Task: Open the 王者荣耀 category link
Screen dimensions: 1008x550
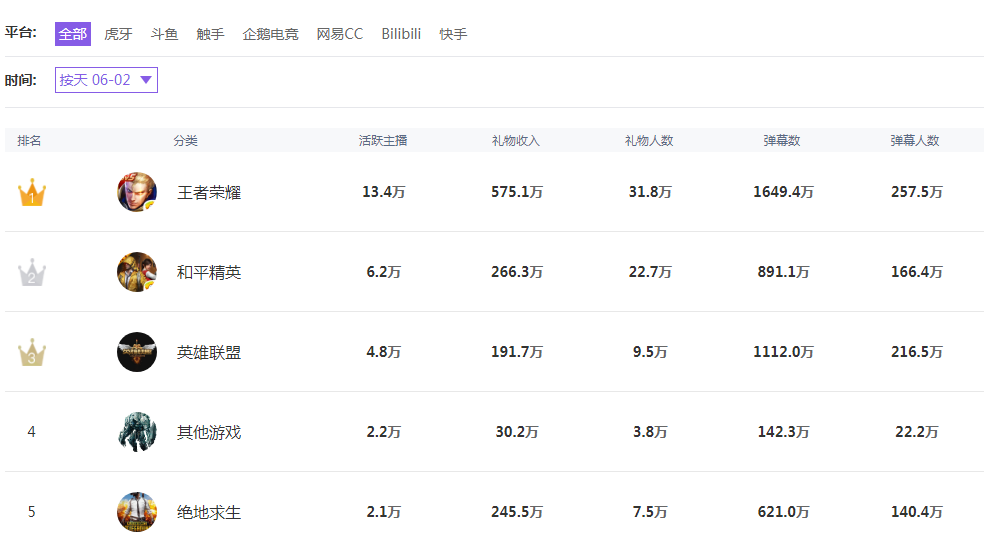Action: (209, 192)
